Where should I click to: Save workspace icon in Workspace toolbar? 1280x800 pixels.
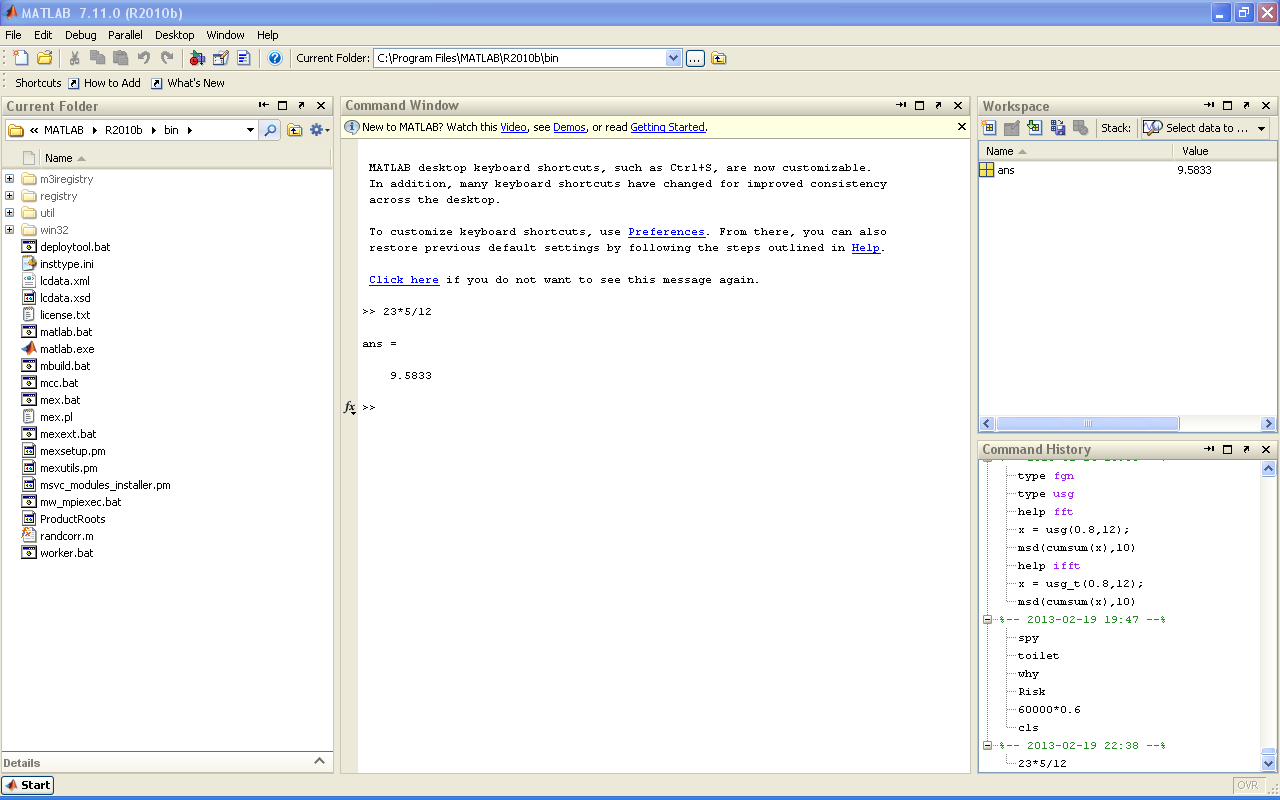(x=1058, y=128)
